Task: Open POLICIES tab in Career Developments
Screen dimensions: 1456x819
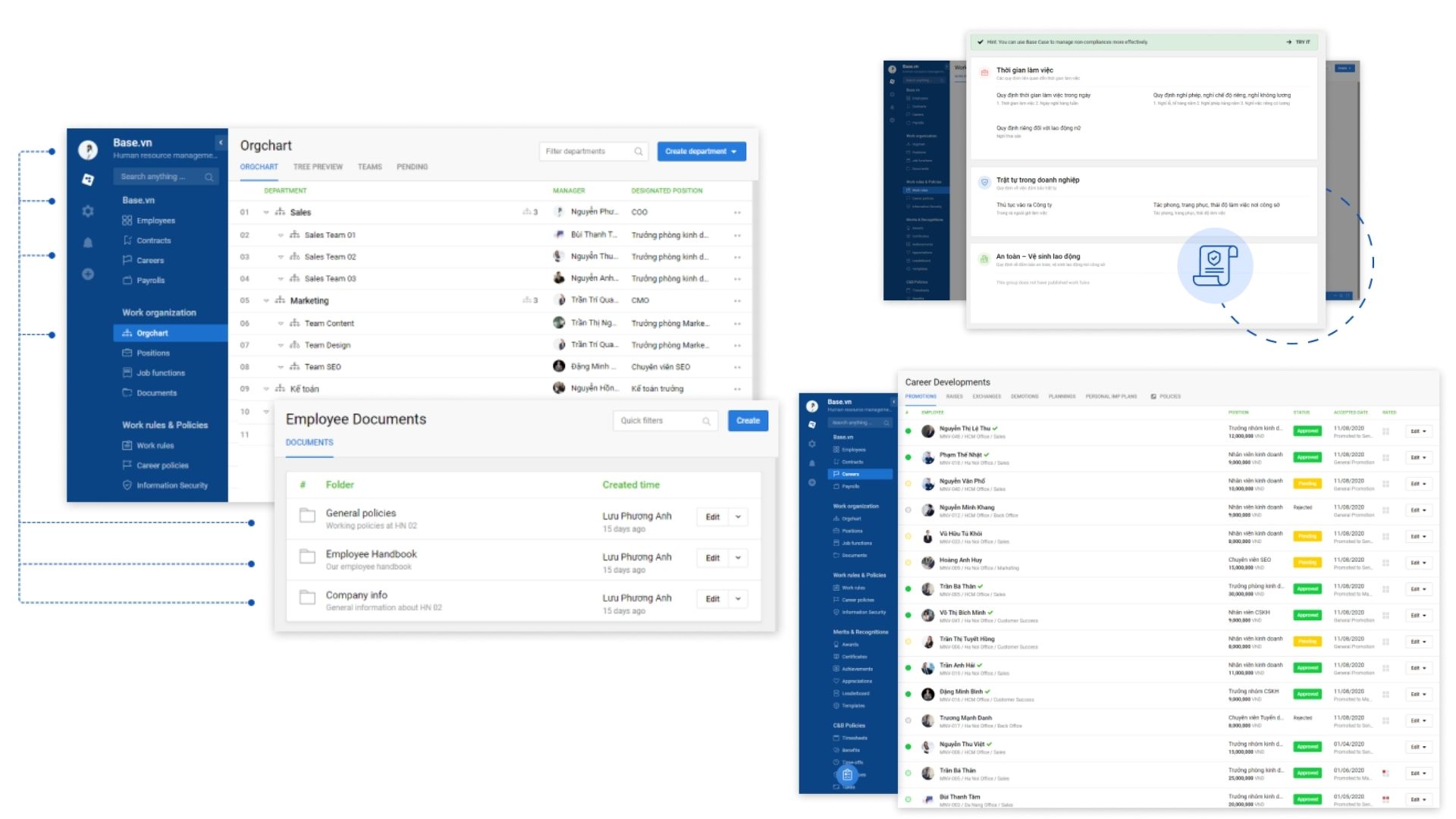Action: point(1166,397)
